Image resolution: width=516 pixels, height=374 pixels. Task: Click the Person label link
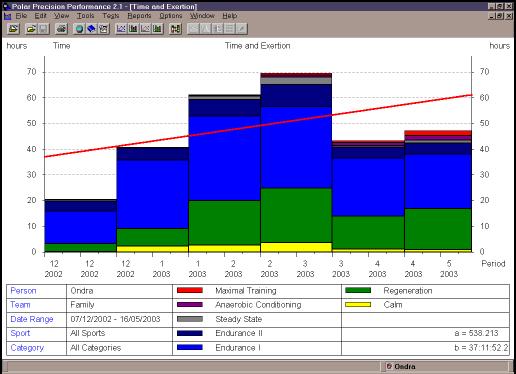pyautogui.click(x=23, y=291)
